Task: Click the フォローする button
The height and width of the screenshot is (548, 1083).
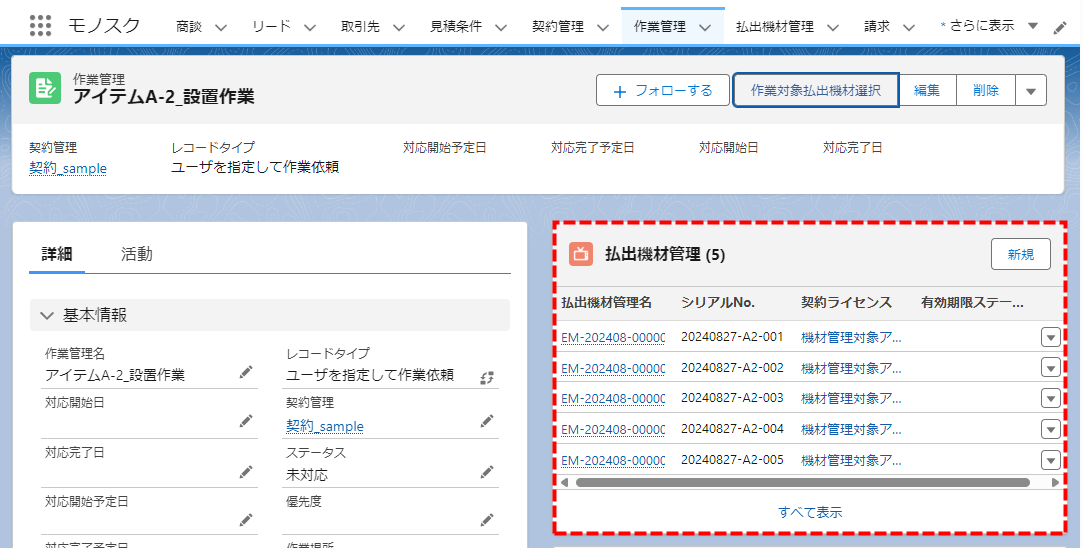Action: pyautogui.click(x=662, y=90)
